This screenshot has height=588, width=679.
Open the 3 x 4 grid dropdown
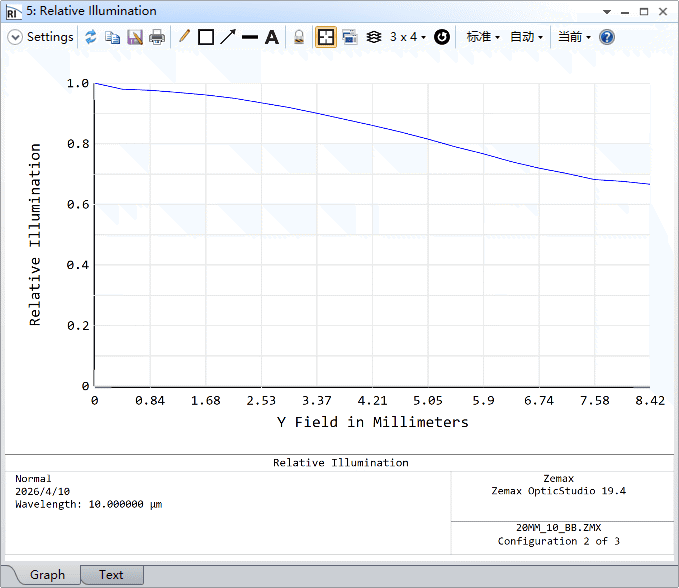407,37
